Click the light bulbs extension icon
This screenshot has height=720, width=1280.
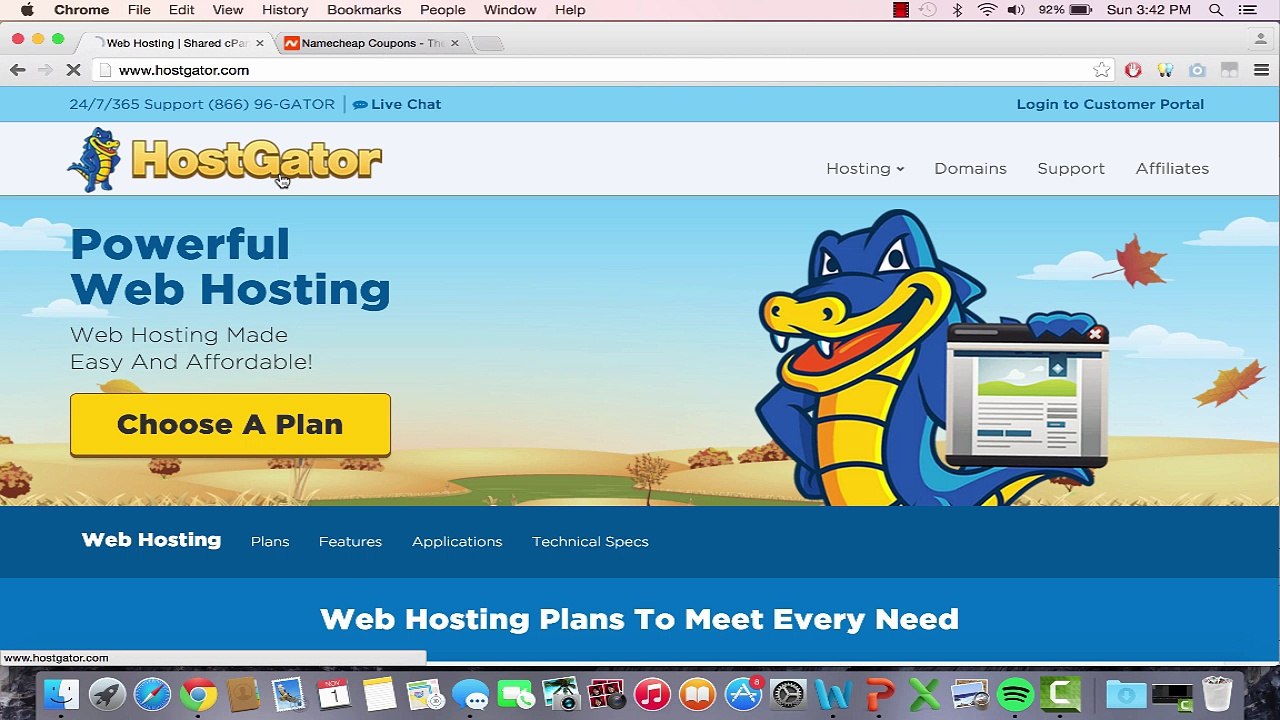click(x=1165, y=70)
